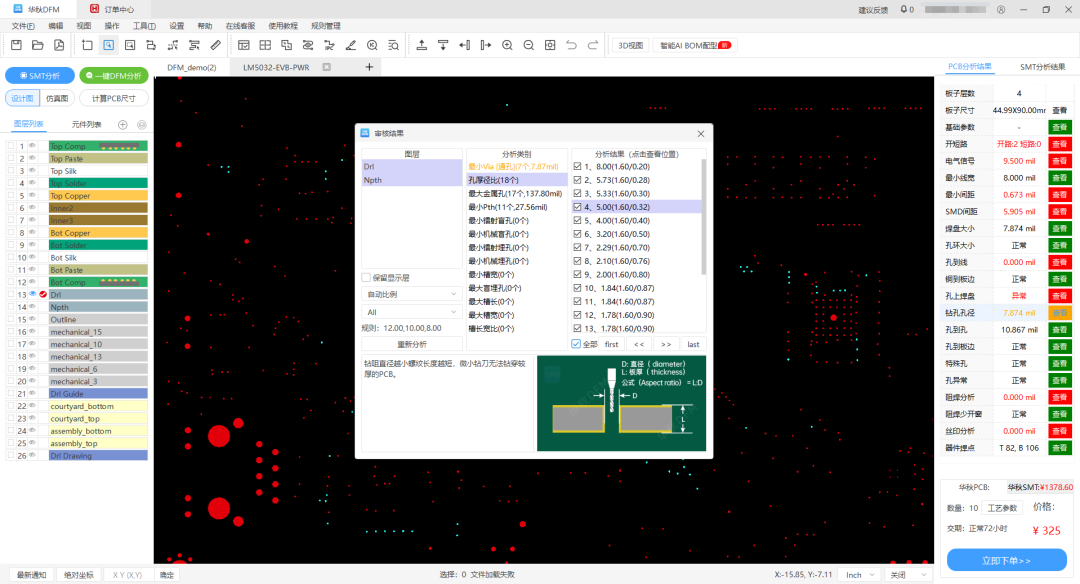
Task: Open the Inch units dropdown
Action: pos(859,574)
